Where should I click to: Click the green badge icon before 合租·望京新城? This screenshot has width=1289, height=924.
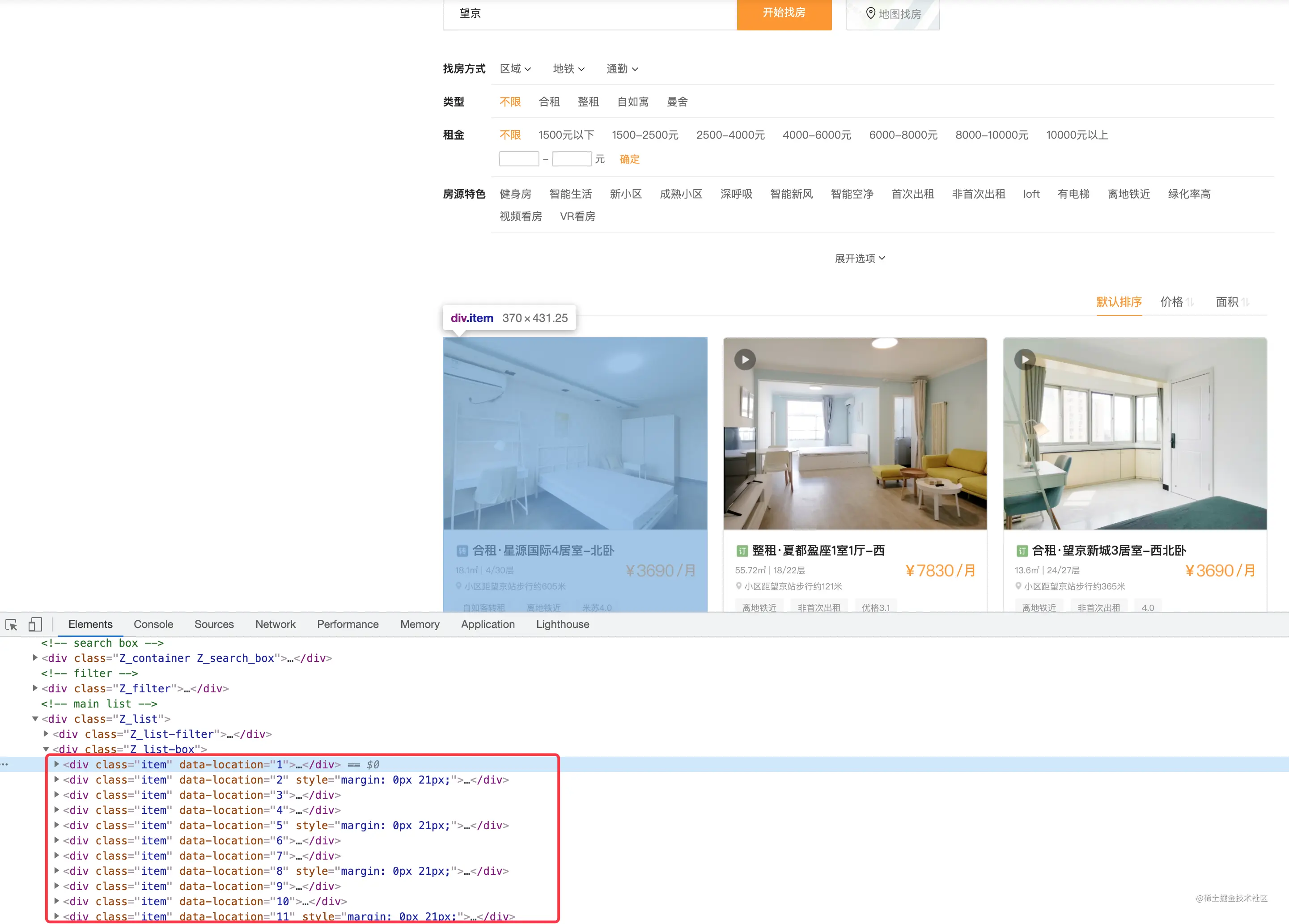click(x=1022, y=551)
